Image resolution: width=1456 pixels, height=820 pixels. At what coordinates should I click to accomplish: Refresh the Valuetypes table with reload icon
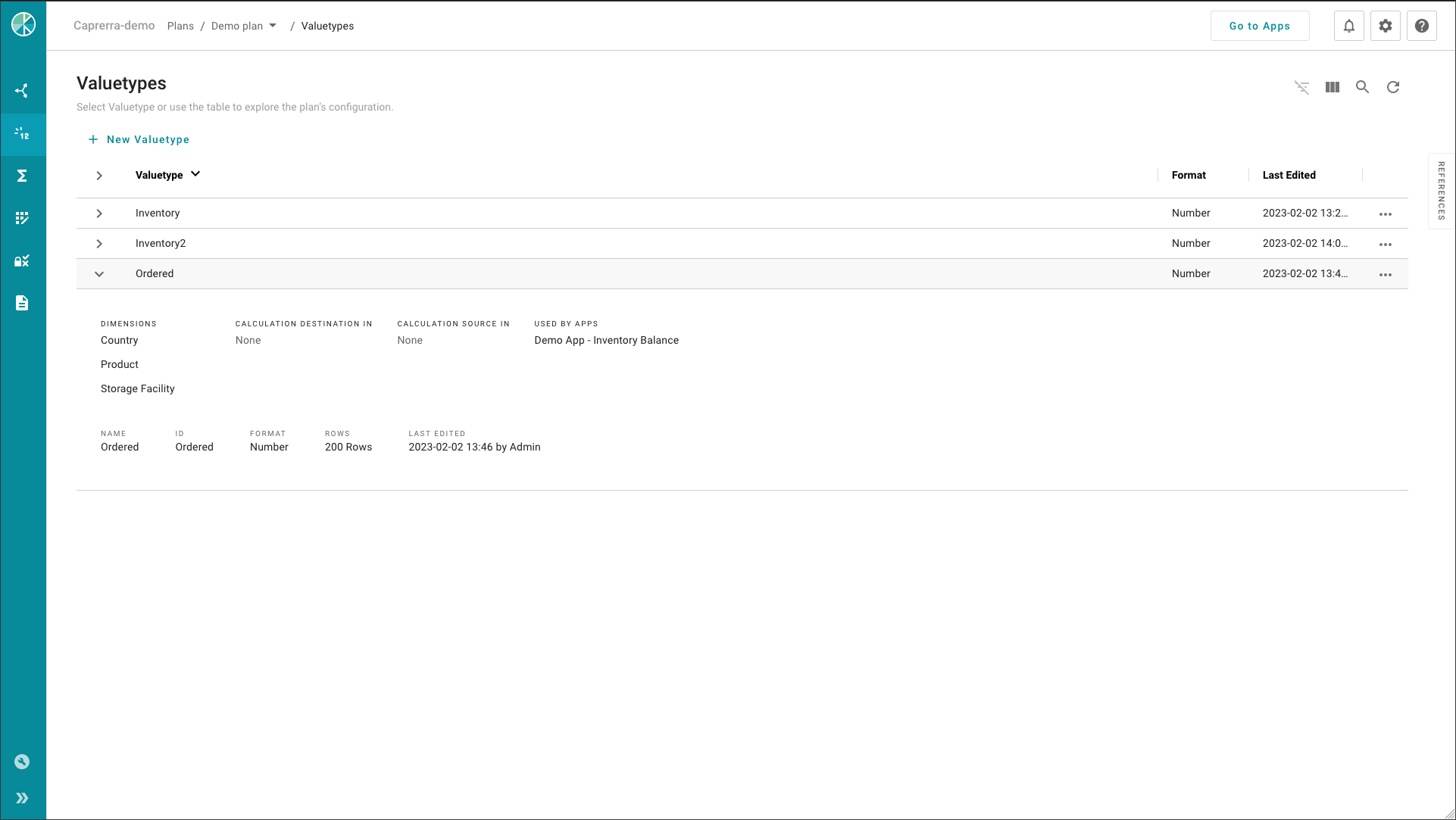(1394, 87)
